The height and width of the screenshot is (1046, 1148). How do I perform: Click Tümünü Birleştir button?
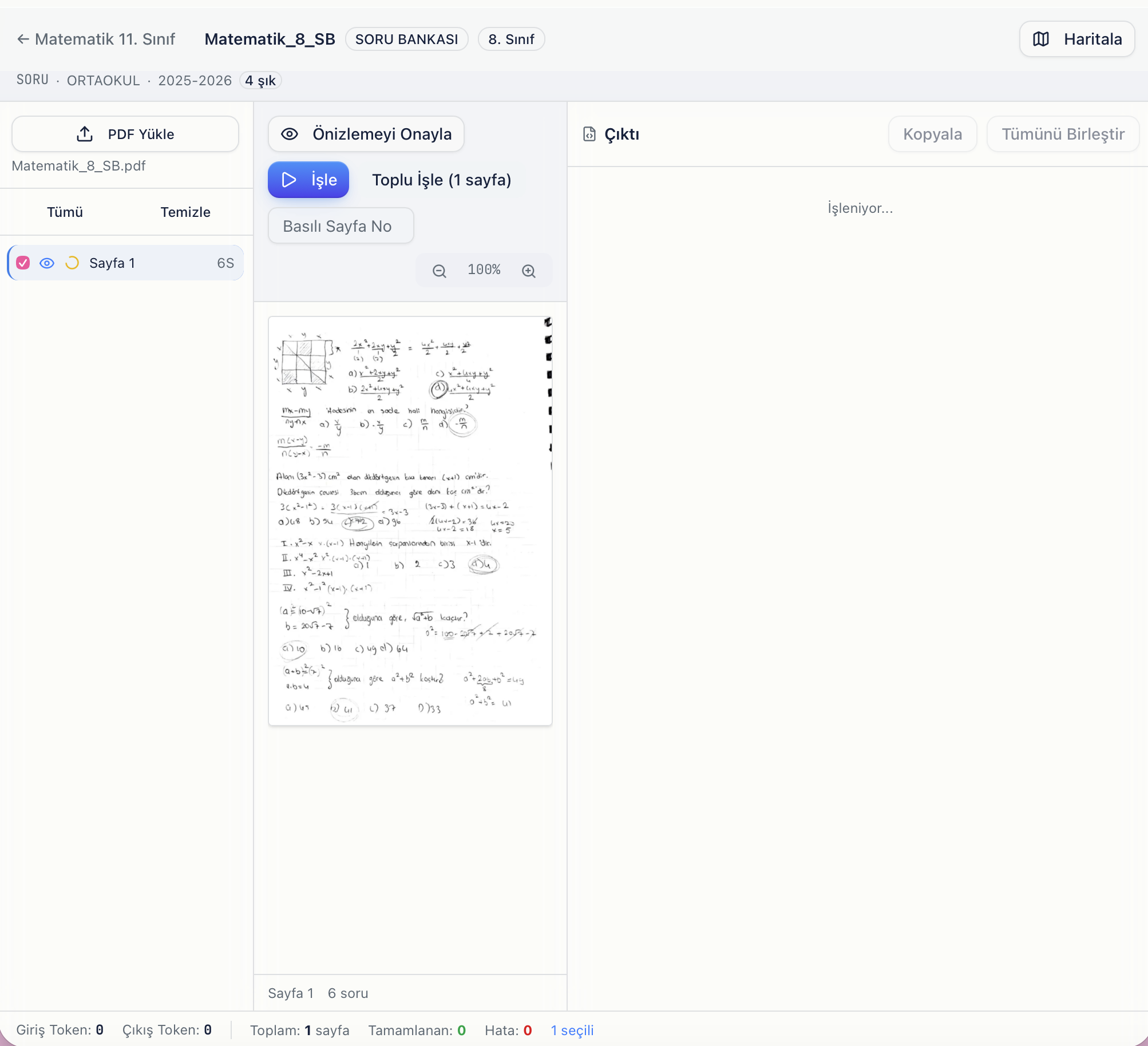(1063, 134)
